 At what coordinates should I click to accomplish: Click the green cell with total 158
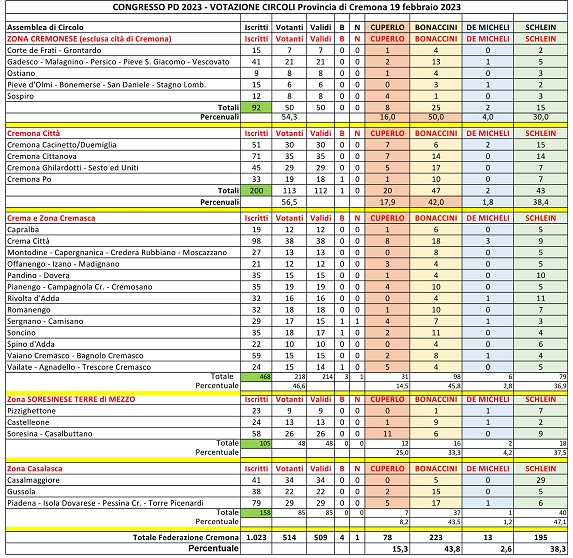pos(256,513)
